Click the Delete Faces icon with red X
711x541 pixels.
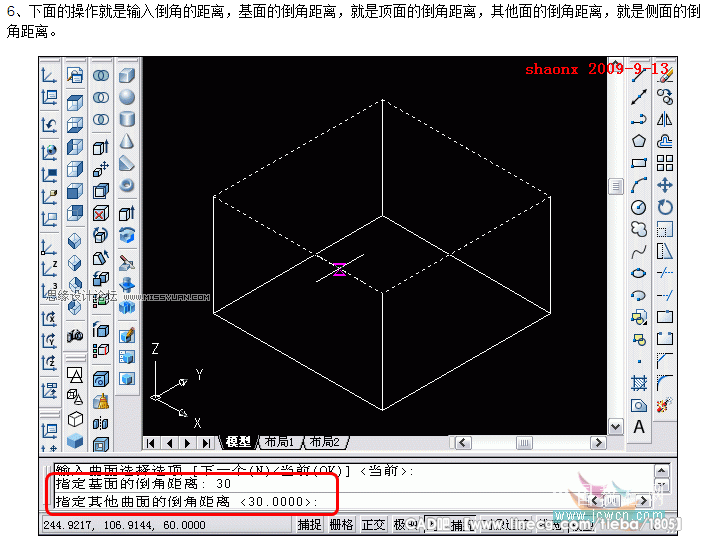click(x=101, y=213)
